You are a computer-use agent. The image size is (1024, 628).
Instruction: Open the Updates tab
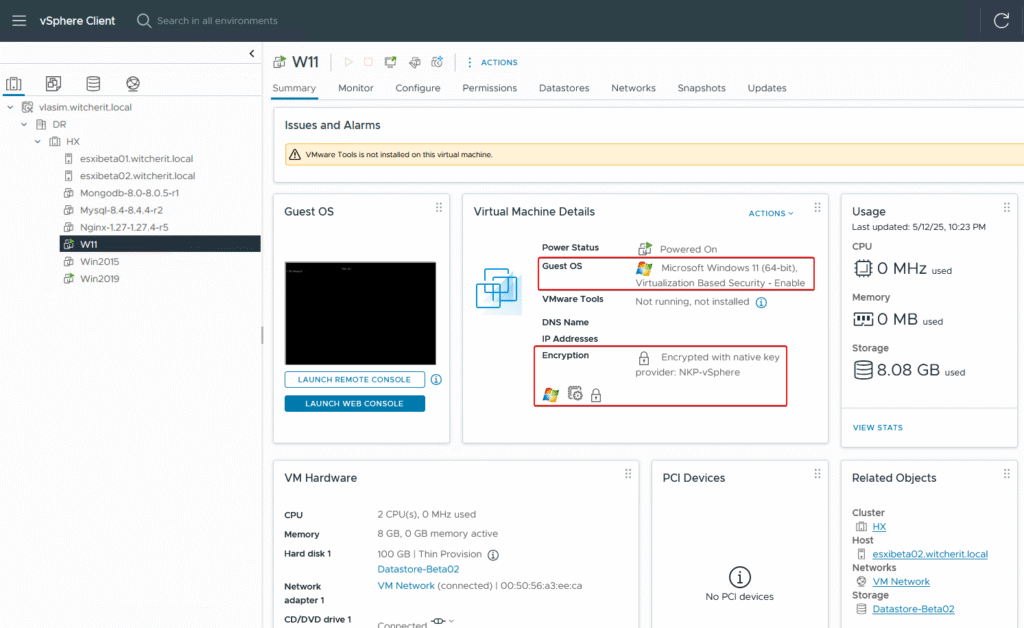coord(767,88)
